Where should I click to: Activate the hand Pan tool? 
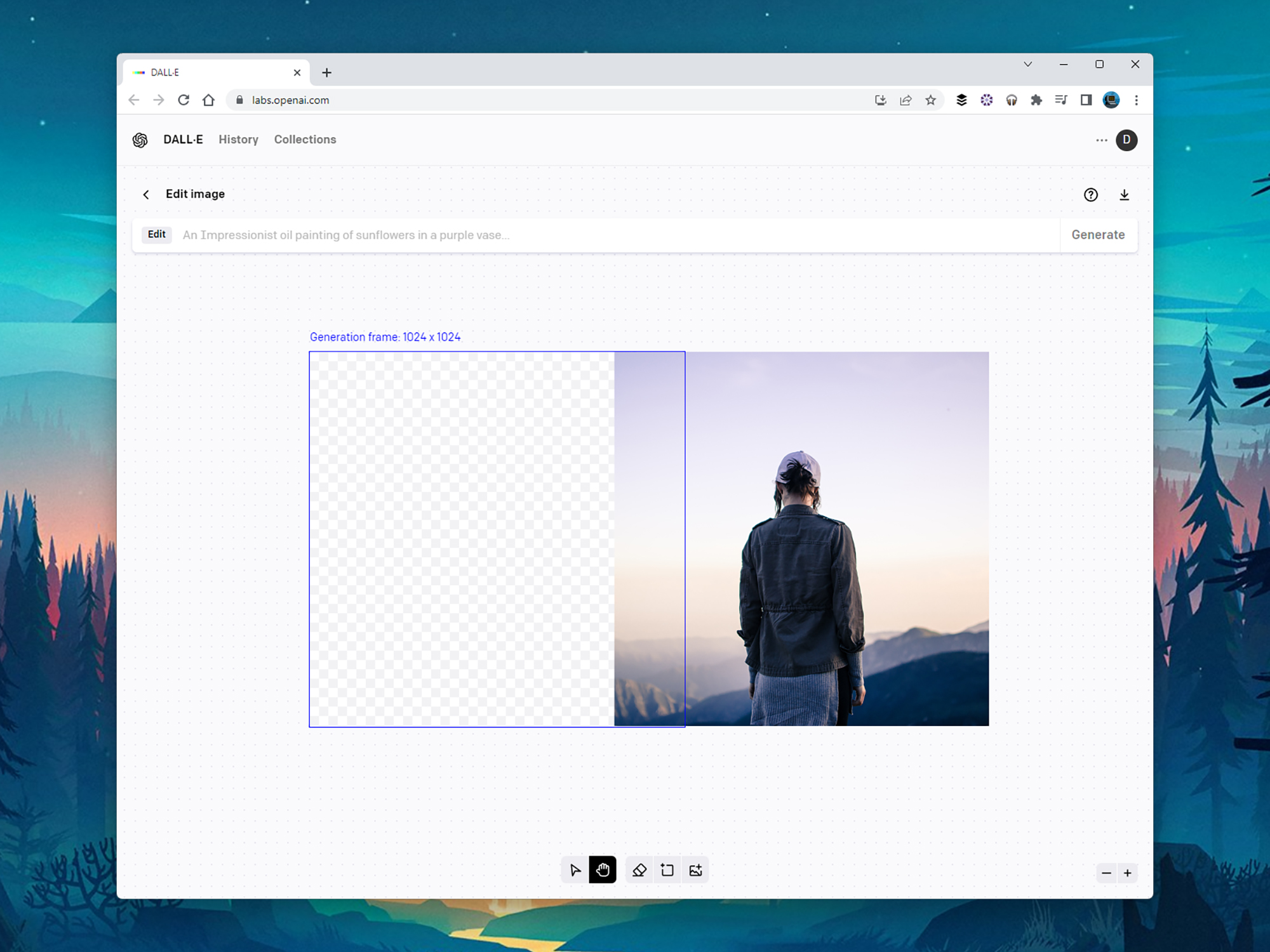coord(603,870)
